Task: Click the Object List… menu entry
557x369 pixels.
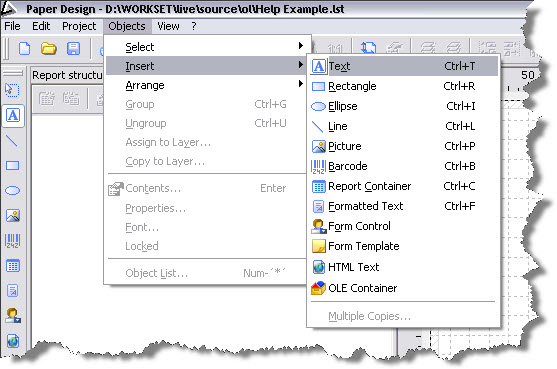Action: [x=207, y=273]
